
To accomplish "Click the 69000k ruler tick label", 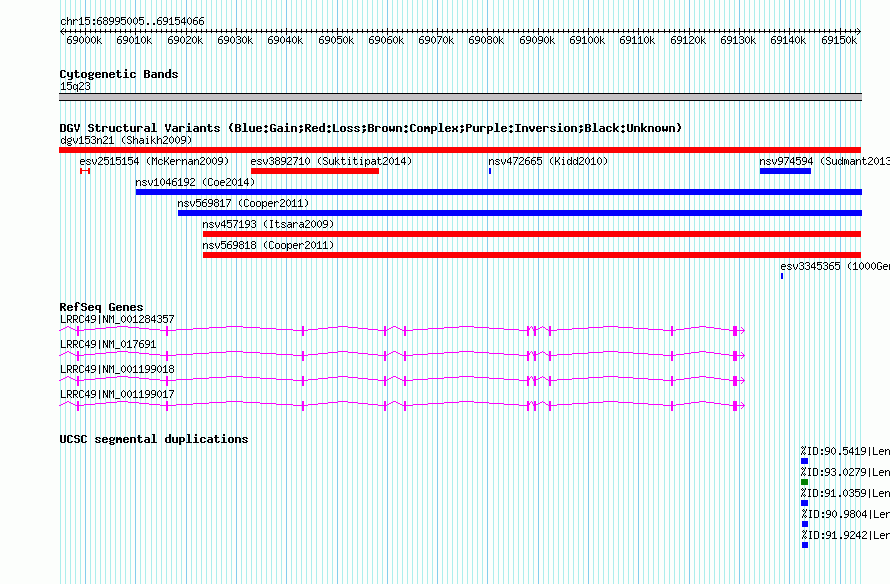I will coord(84,40).
